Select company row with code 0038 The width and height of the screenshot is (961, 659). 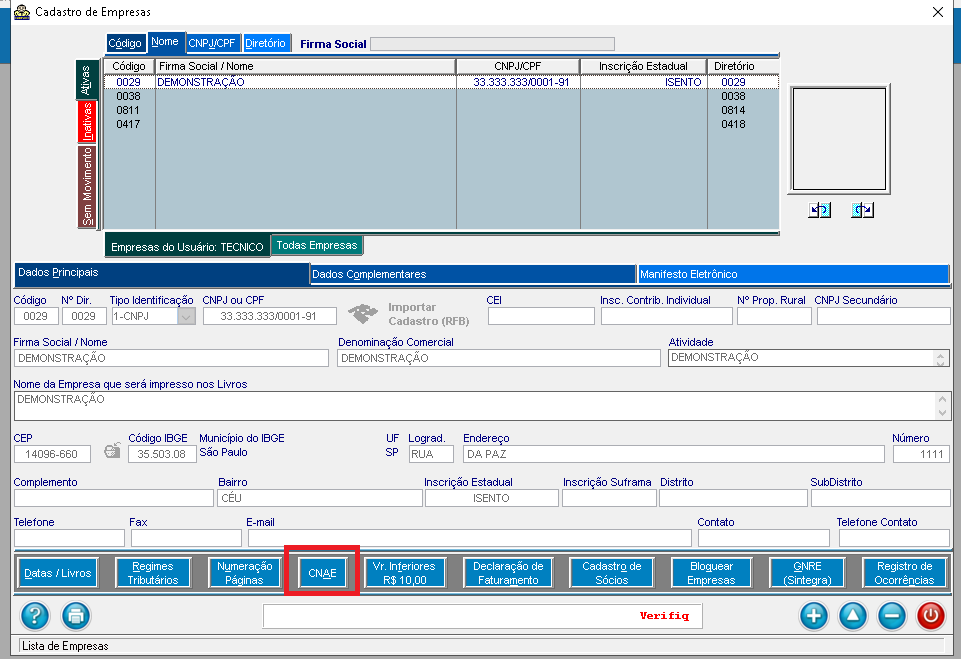tap(441, 96)
